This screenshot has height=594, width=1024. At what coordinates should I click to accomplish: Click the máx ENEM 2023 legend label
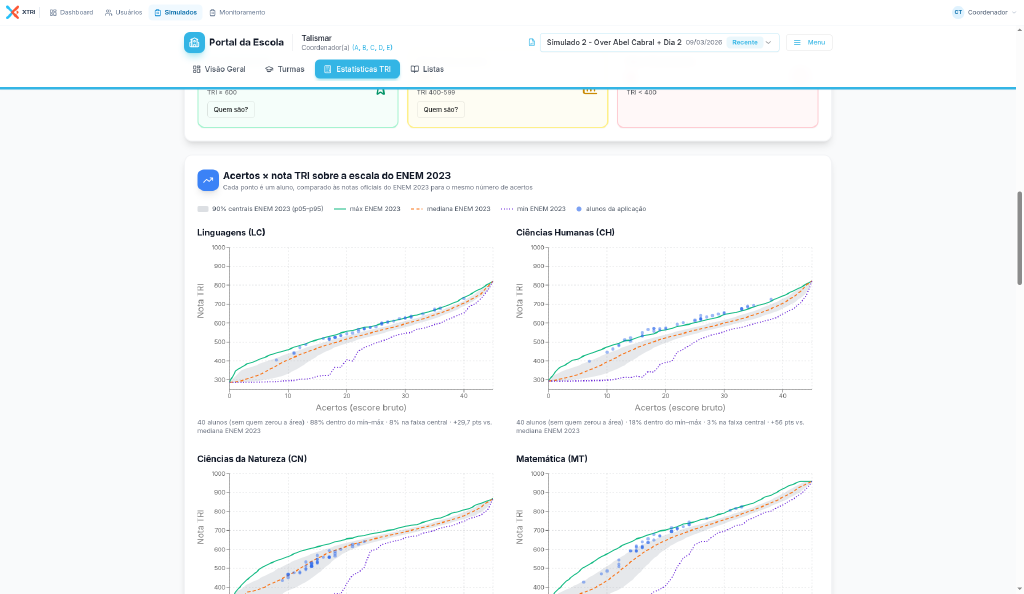tap(375, 209)
